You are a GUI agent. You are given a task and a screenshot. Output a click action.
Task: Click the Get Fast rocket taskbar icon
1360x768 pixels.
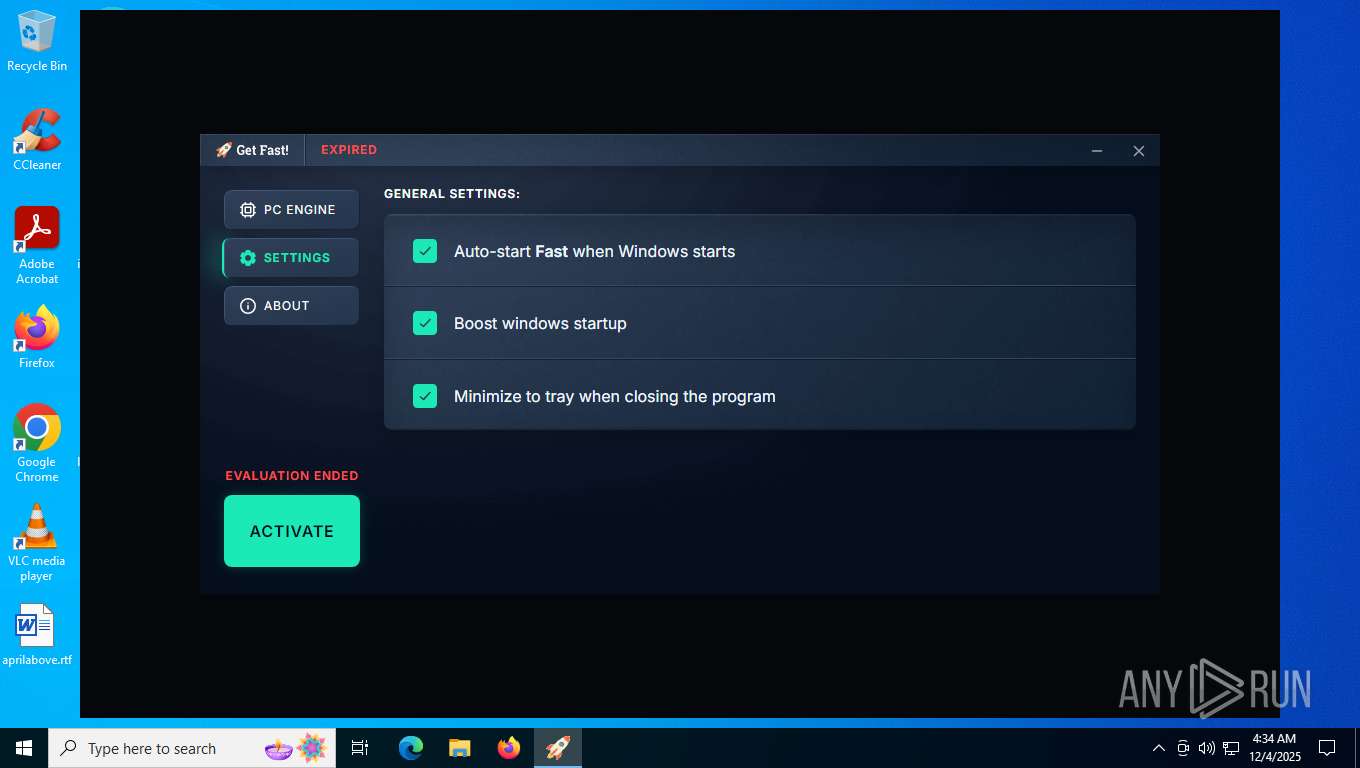pyautogui.click(x=558, y=748)
